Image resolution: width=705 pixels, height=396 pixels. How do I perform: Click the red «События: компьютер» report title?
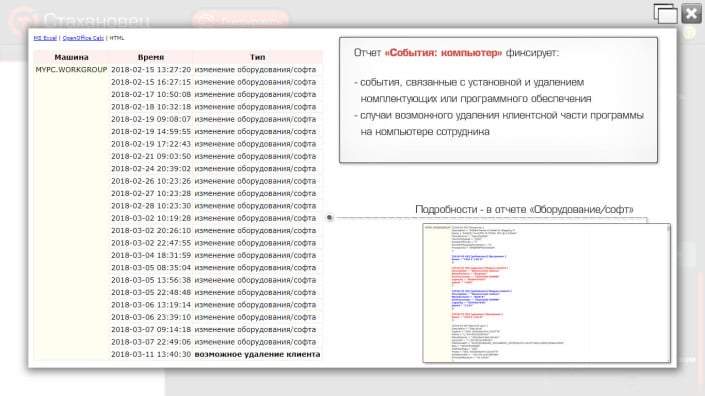pos(443,53)
